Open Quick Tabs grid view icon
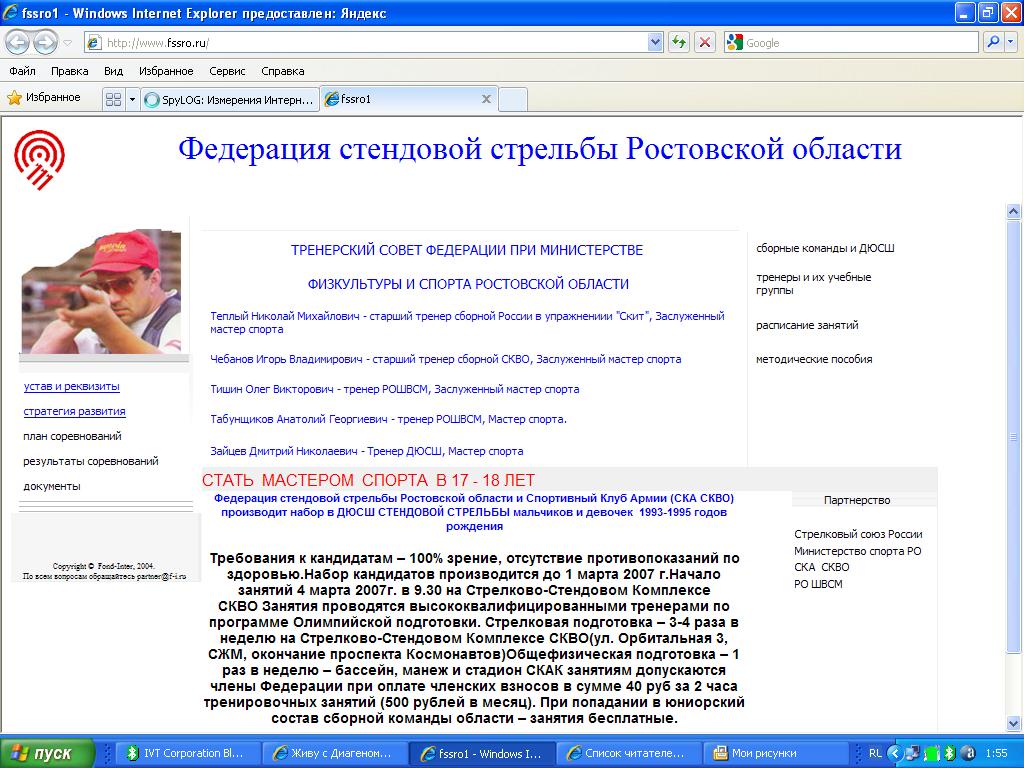The image size is (1024, 768). [x=111, y=99]
